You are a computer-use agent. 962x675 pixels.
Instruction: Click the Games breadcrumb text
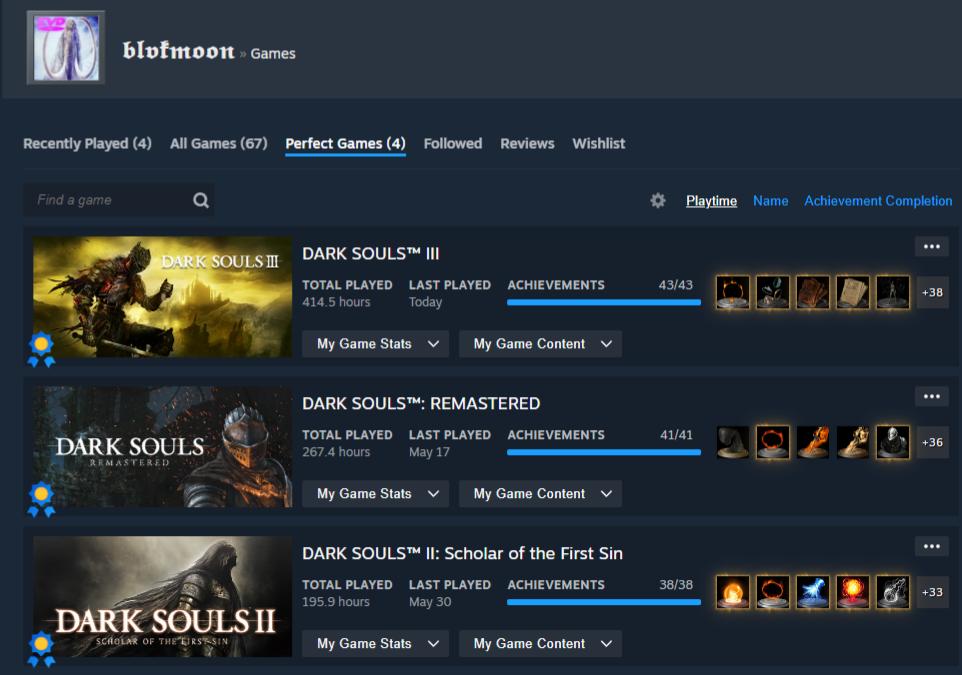pyautogui.click(x=273, y=53)
